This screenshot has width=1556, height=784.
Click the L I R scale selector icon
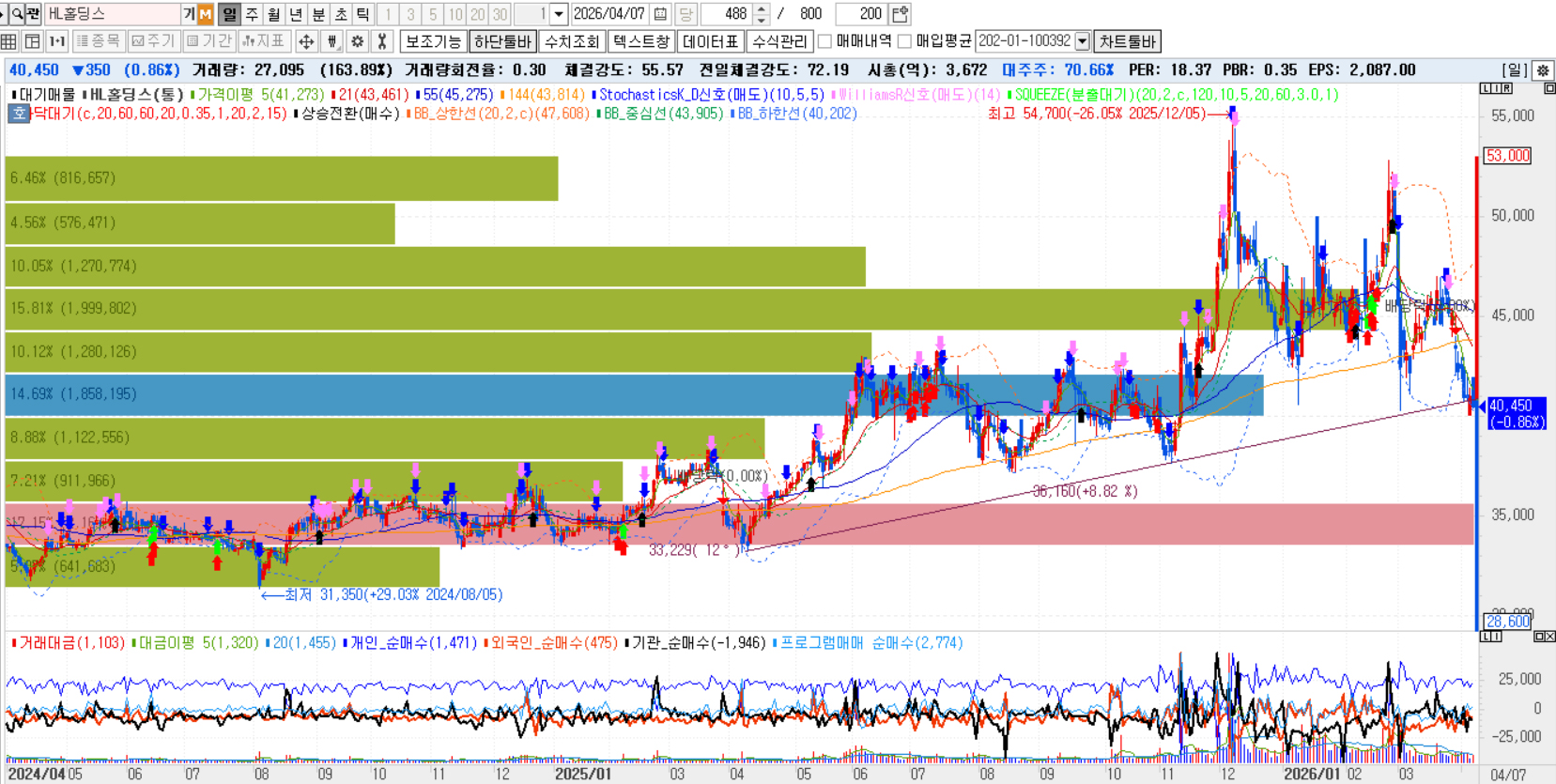(x=1496, y=88)
